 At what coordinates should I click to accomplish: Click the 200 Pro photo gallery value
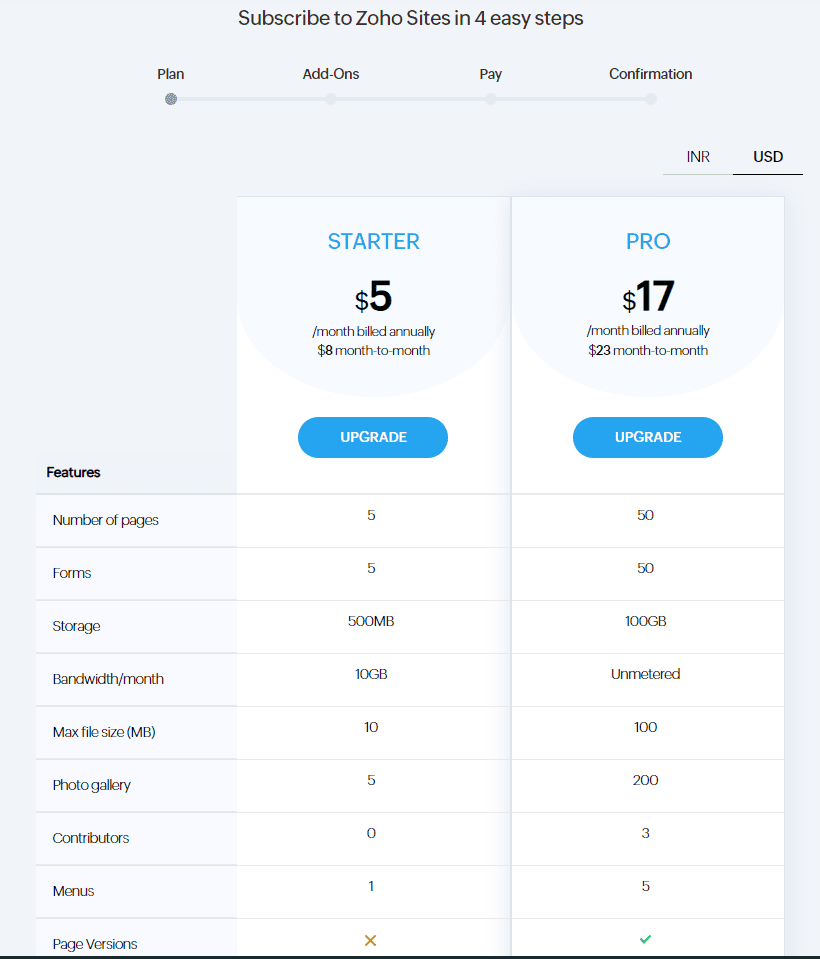(x=646, y=780)
